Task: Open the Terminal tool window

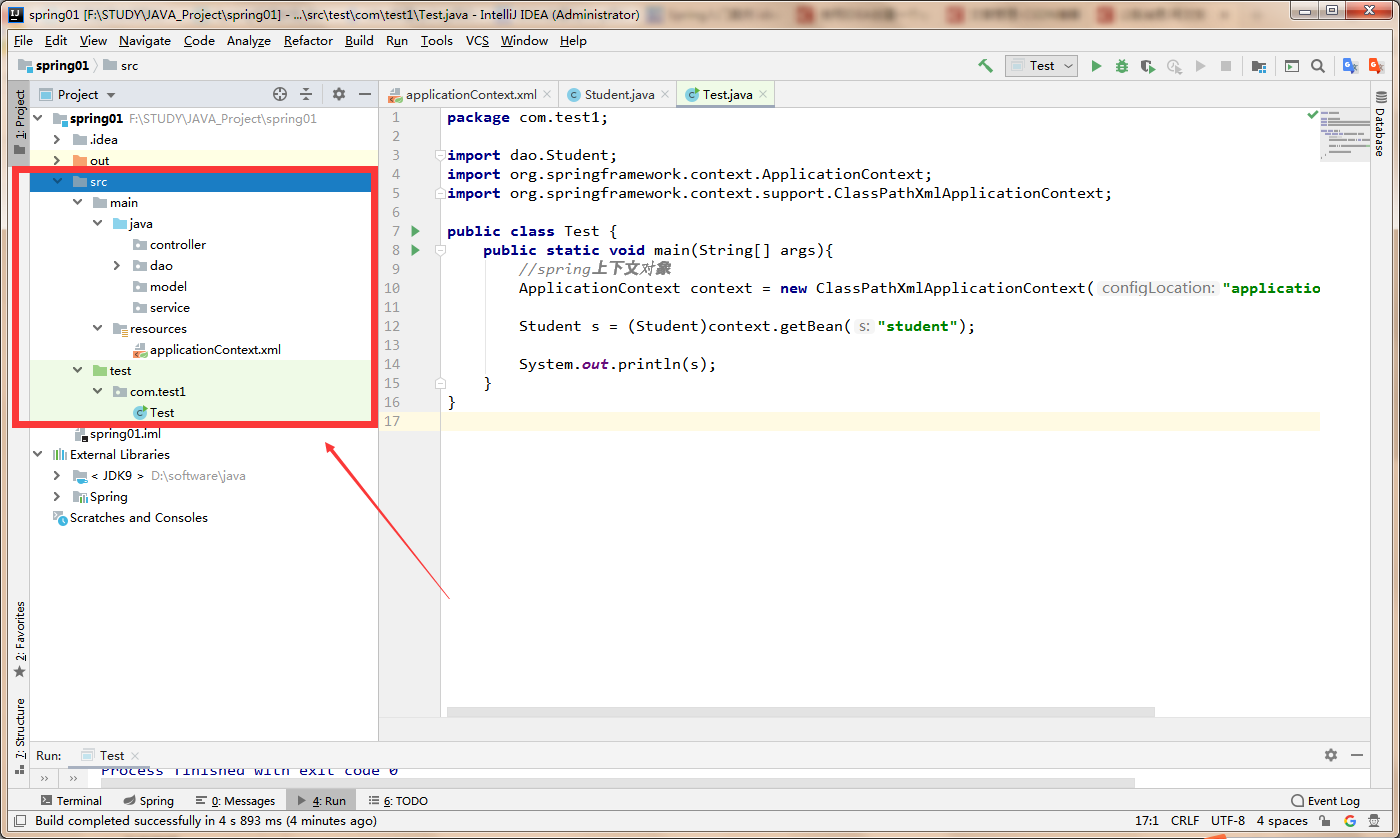Action: [71, 801]
